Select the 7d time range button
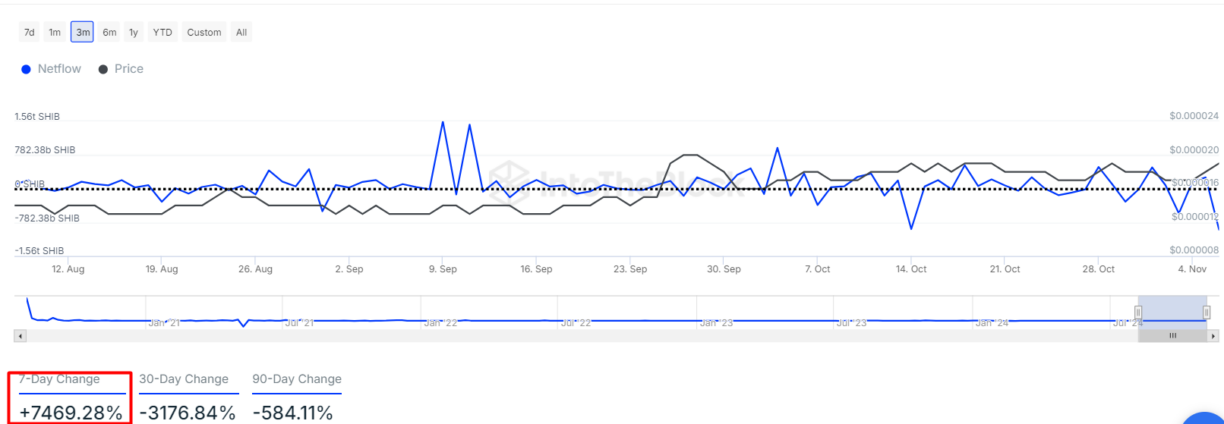The height and width of the screenshot is (424, 1224). click(x=30, y=32)
